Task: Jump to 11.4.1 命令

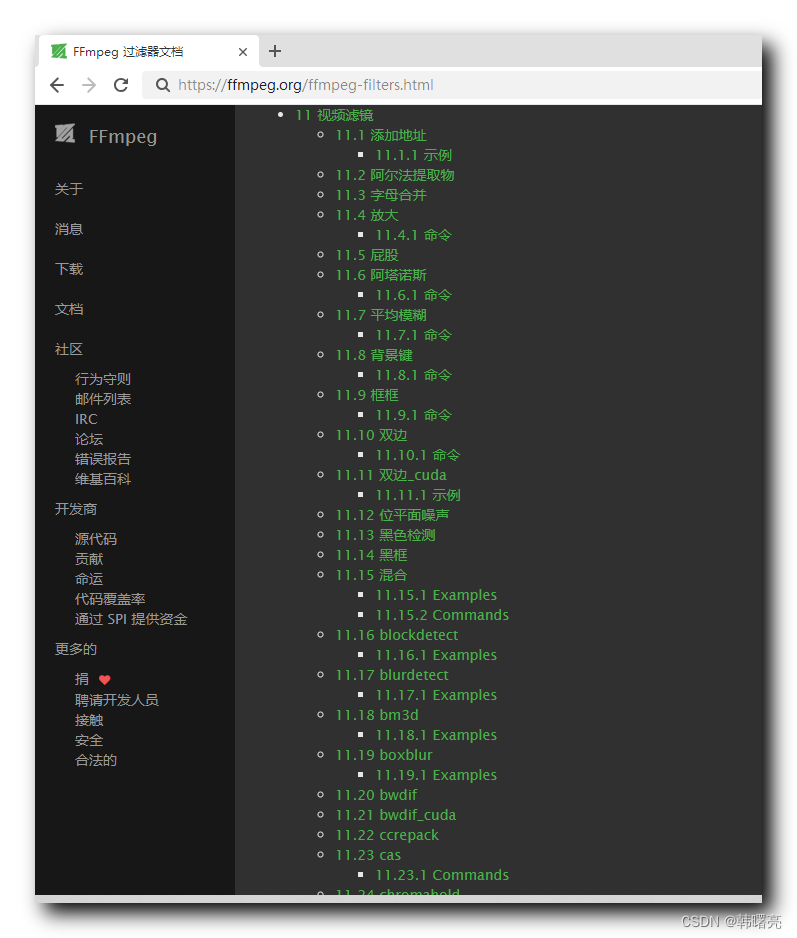Action: tap(413, 235)
